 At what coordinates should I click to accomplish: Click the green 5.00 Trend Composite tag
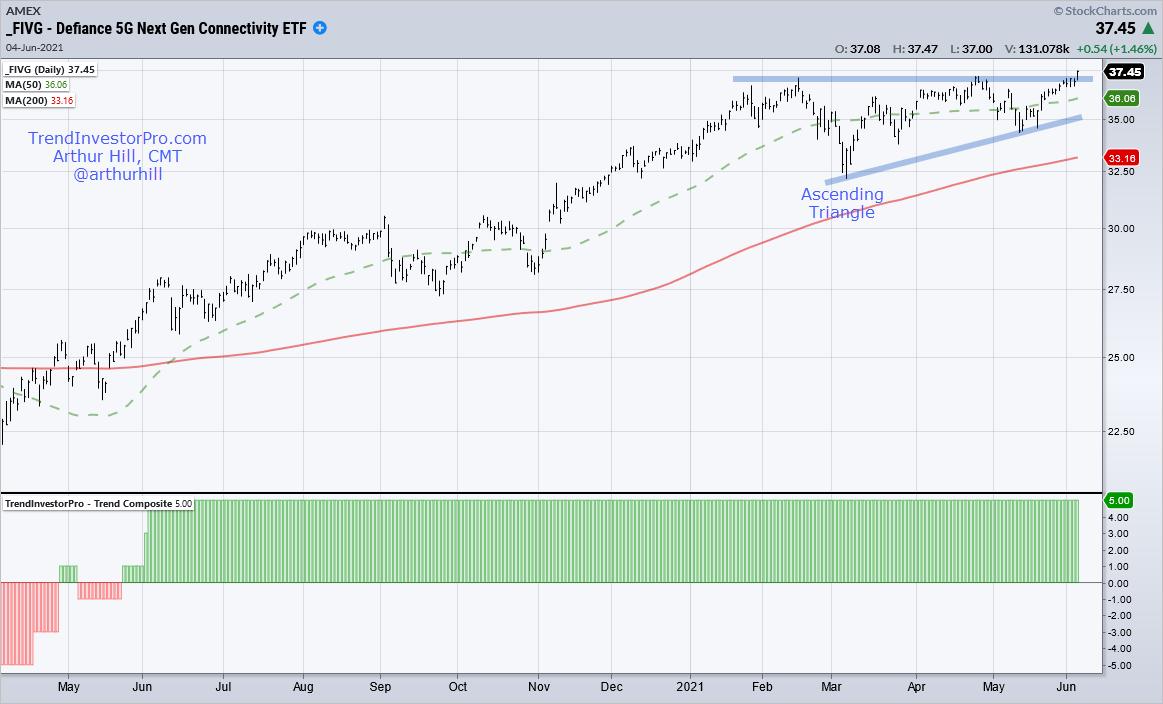coord(1118,500)
